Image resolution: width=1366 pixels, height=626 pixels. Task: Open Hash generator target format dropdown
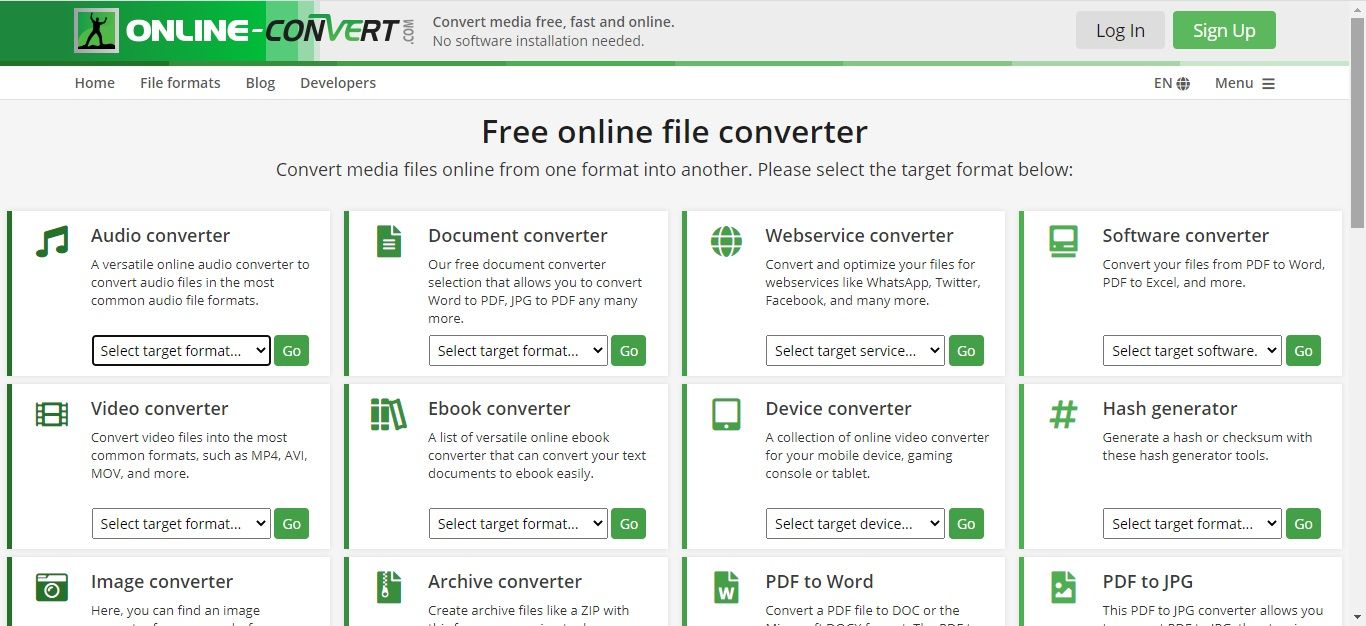tap(1192, 524)
